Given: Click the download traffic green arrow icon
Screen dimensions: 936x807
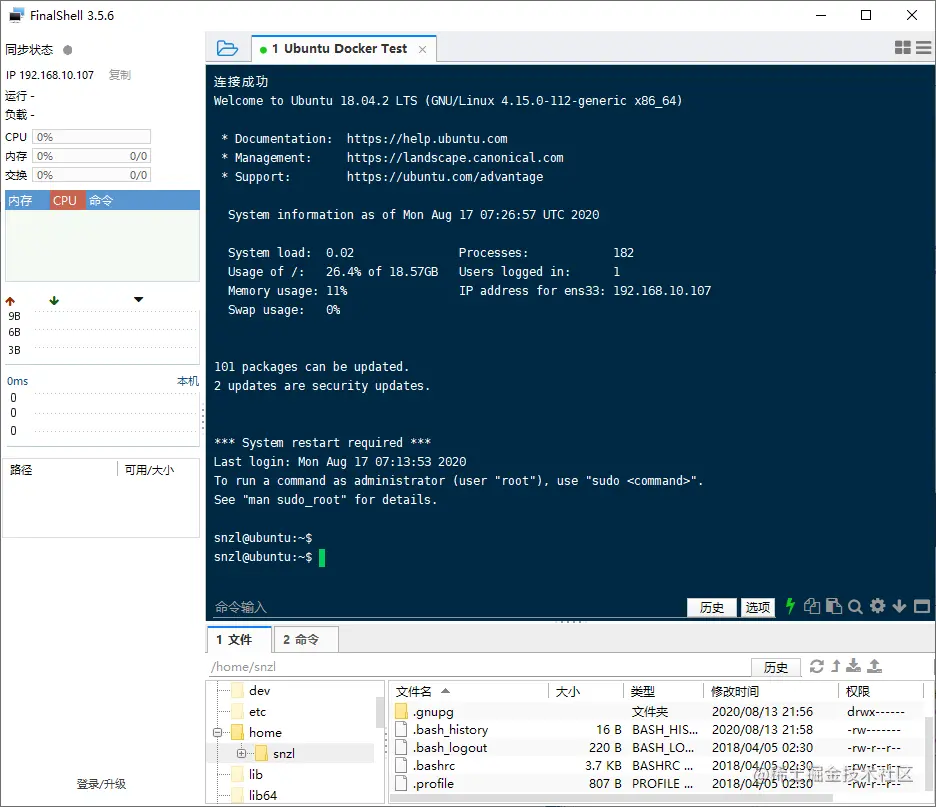Looking at the screenshot, I should click(x=54, y=300).
